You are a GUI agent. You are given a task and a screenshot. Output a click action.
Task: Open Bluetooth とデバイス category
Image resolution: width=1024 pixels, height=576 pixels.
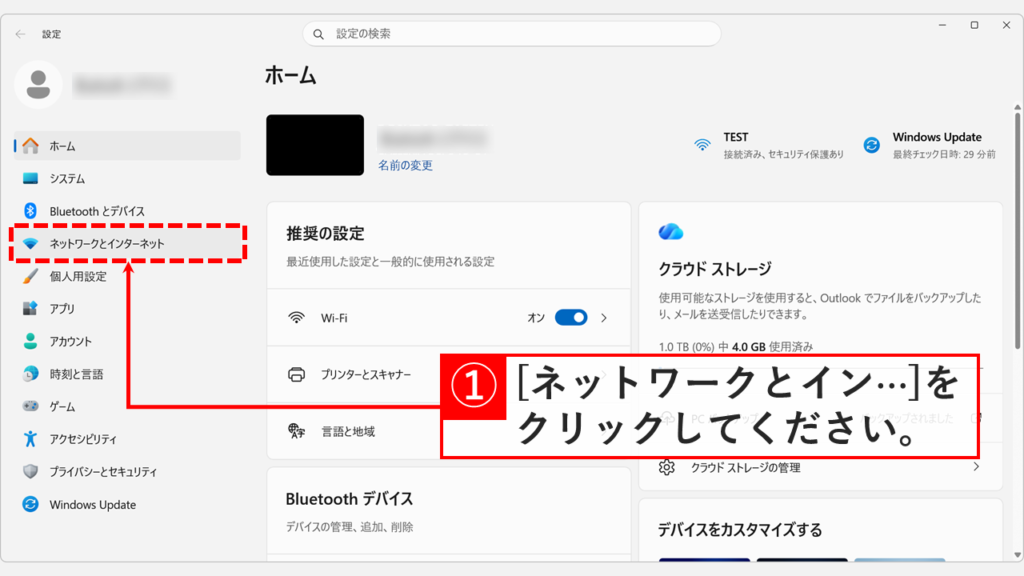click(127, 211)
